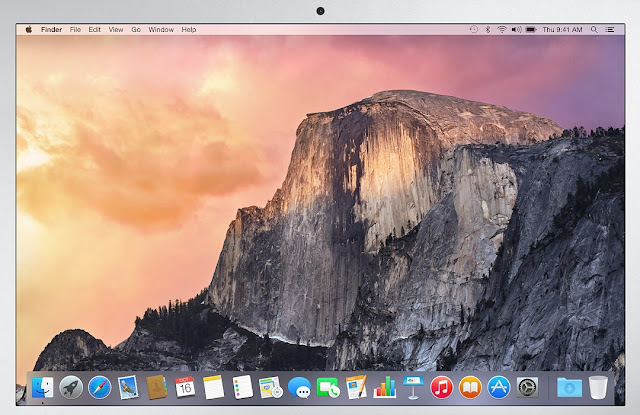Open Messages blue speech bubble
The image size is (640, 415).
(x=299, y=387)
